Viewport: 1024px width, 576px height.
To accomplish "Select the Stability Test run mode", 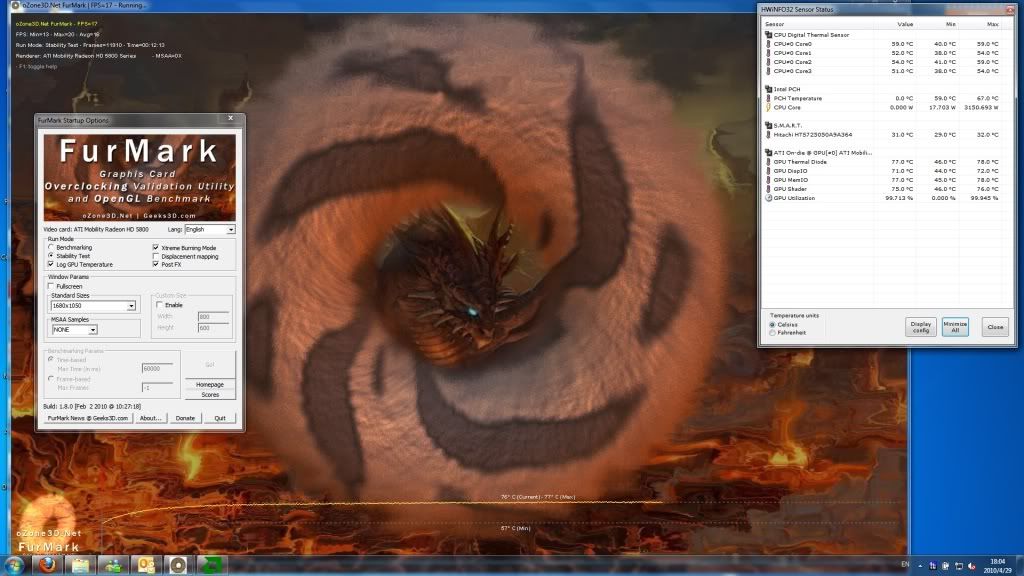I will pyautogui.click(x=51, y=256).
